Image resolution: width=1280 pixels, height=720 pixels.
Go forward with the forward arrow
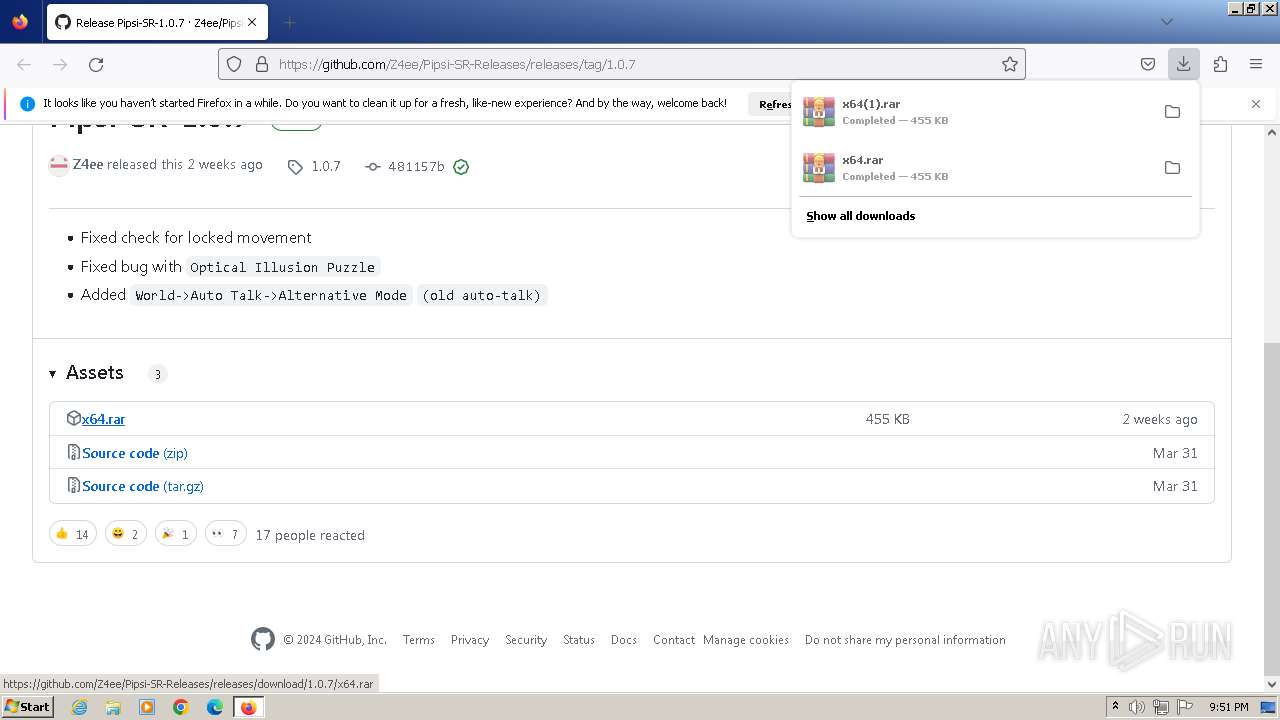click(x=60, y=64)
